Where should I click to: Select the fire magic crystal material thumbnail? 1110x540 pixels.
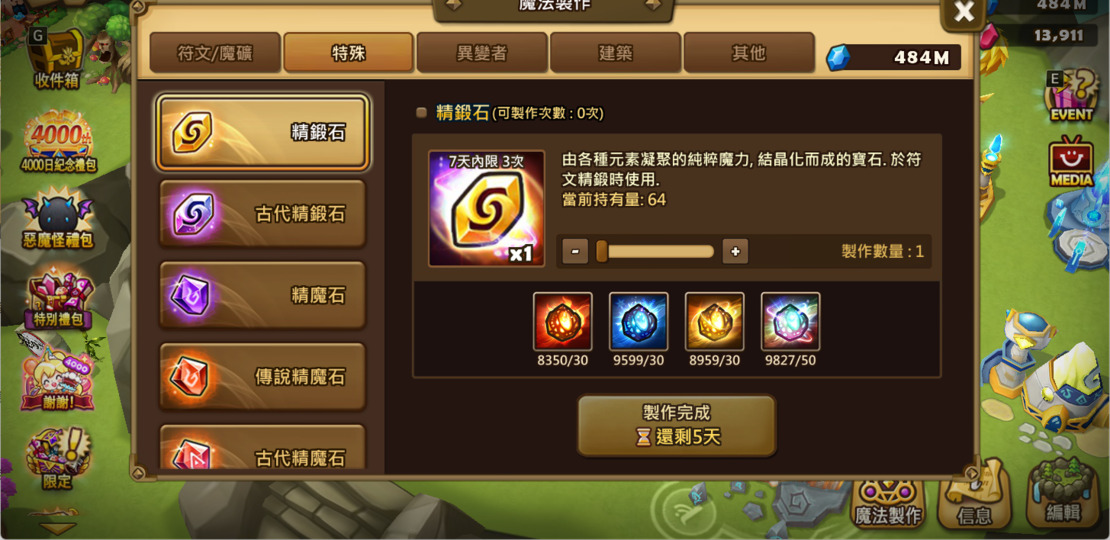(562, 321)
